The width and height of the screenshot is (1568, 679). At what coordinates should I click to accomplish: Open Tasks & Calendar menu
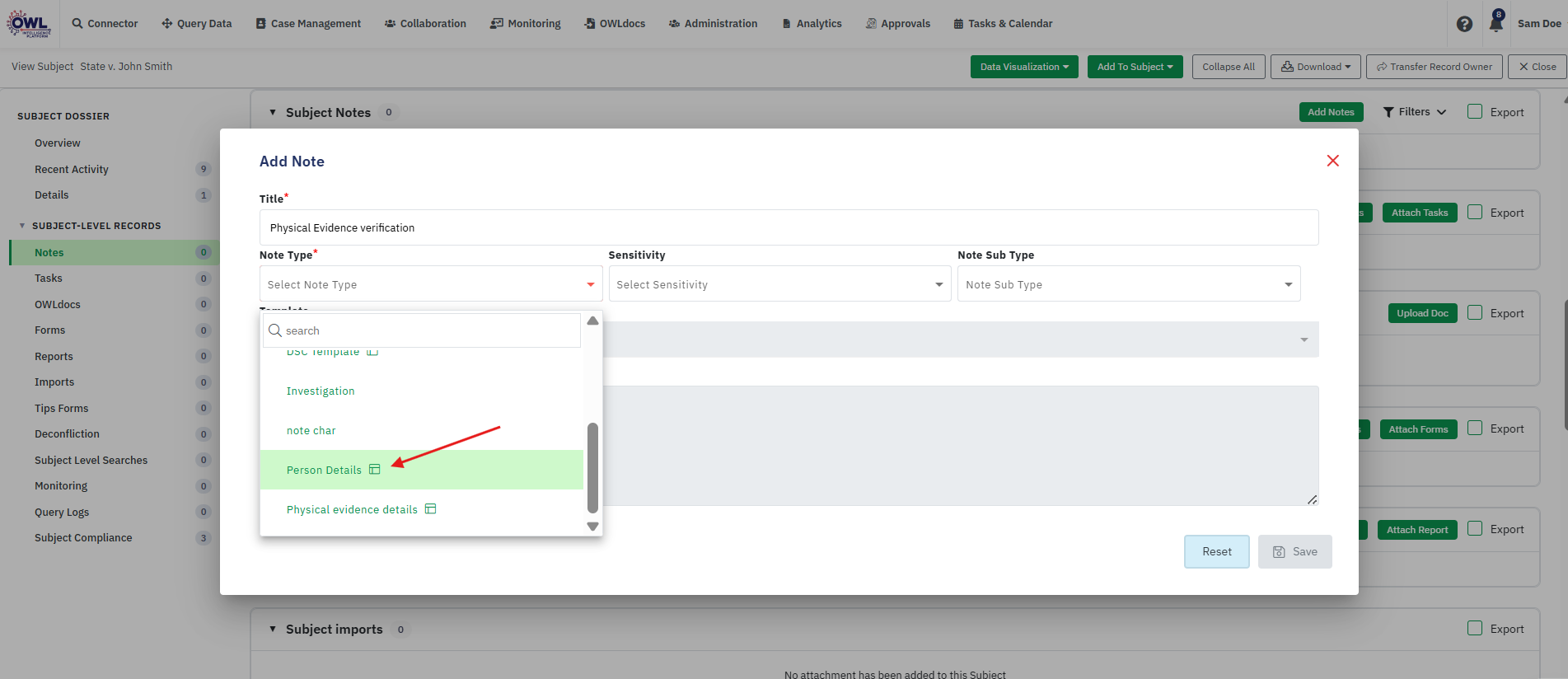pyautogui.click(x=1003, y=23)
